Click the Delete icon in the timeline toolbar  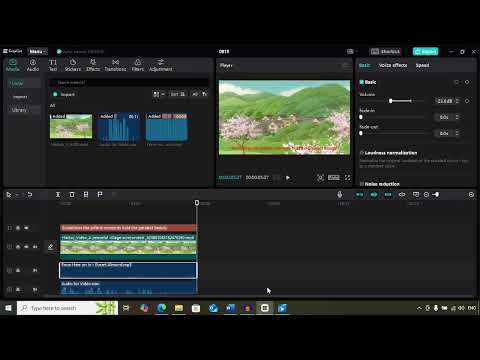(72, 195)
